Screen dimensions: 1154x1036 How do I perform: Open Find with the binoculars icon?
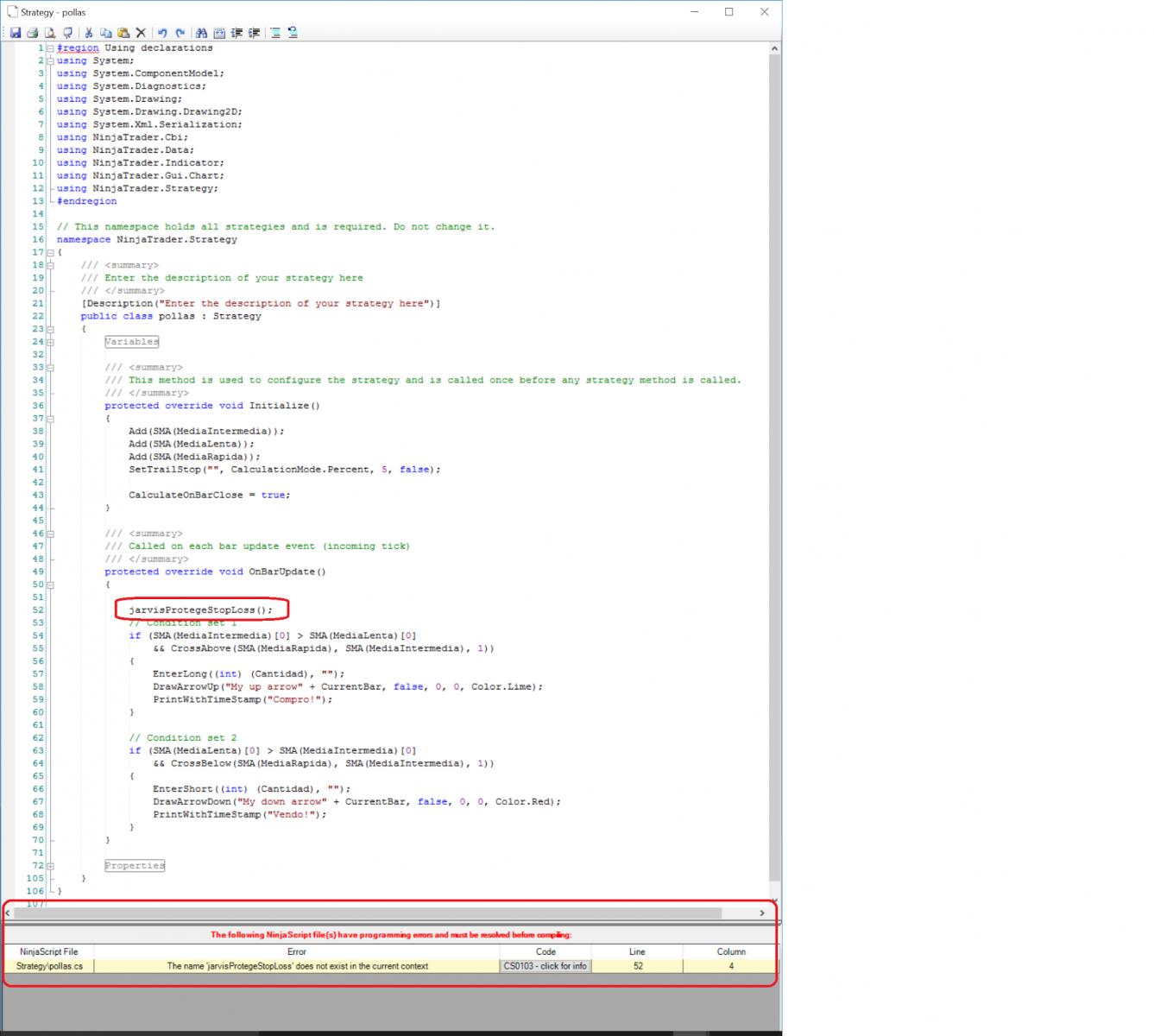click(201, 33)
